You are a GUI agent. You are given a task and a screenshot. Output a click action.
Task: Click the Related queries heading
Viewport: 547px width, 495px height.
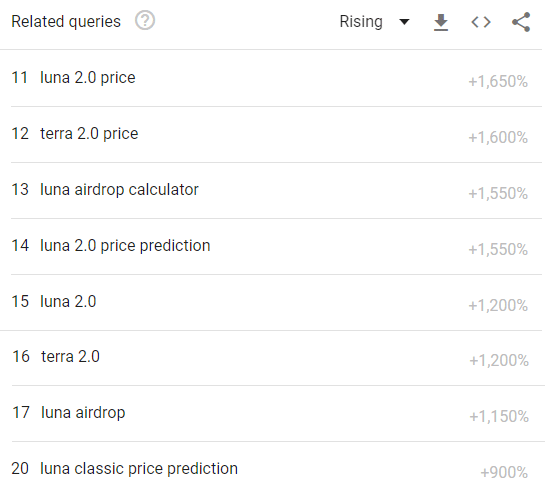(x=66, y=22)
